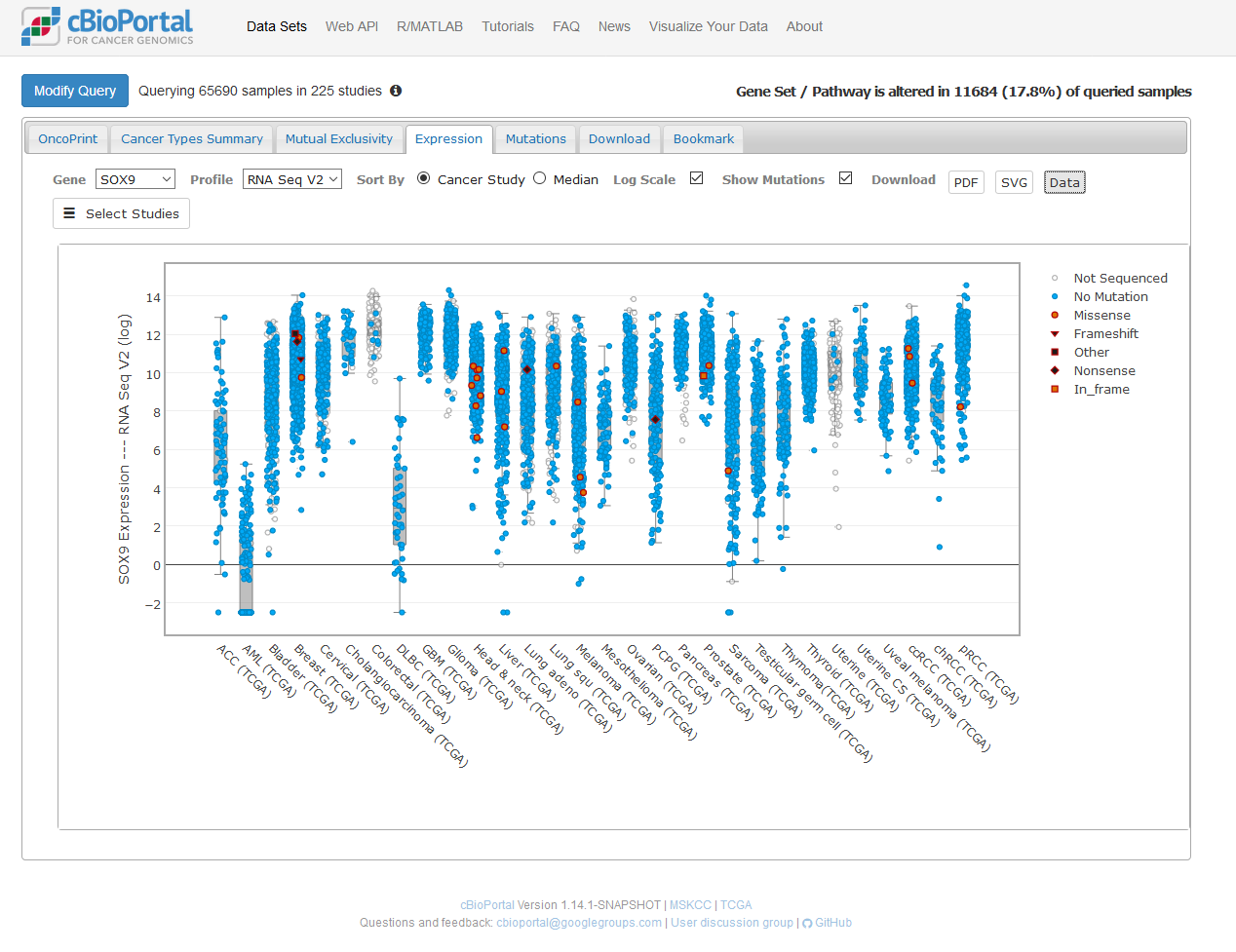Open Web API in the top navigation

(352, 26)
